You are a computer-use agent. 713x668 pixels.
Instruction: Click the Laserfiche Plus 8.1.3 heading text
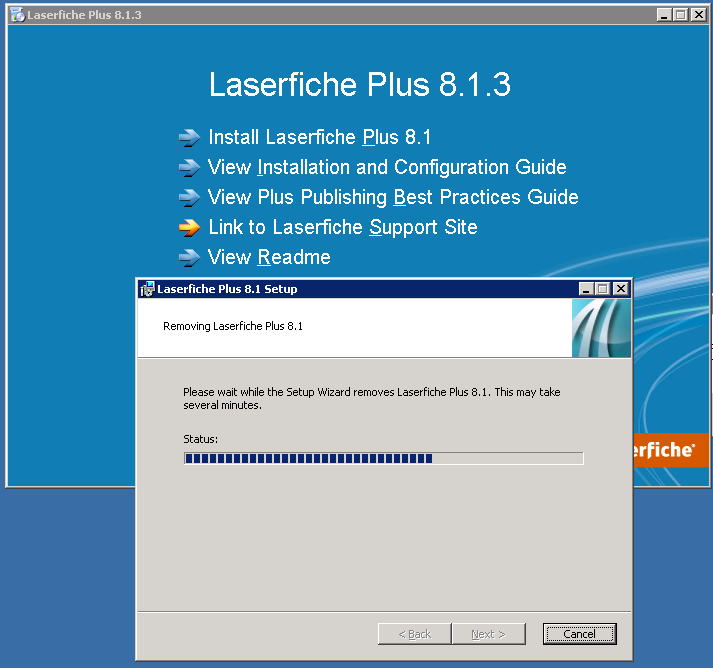360,85
